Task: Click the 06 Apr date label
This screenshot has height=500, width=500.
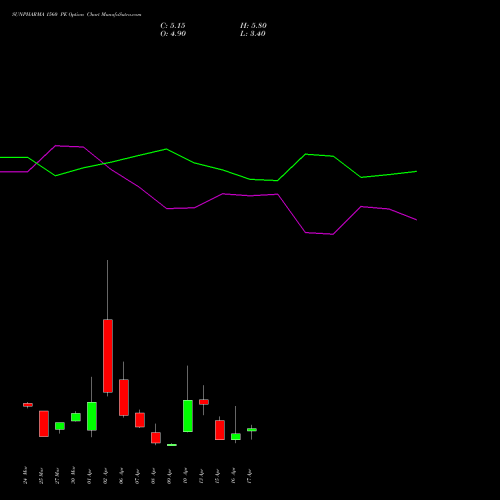Action: click(121, 476)
